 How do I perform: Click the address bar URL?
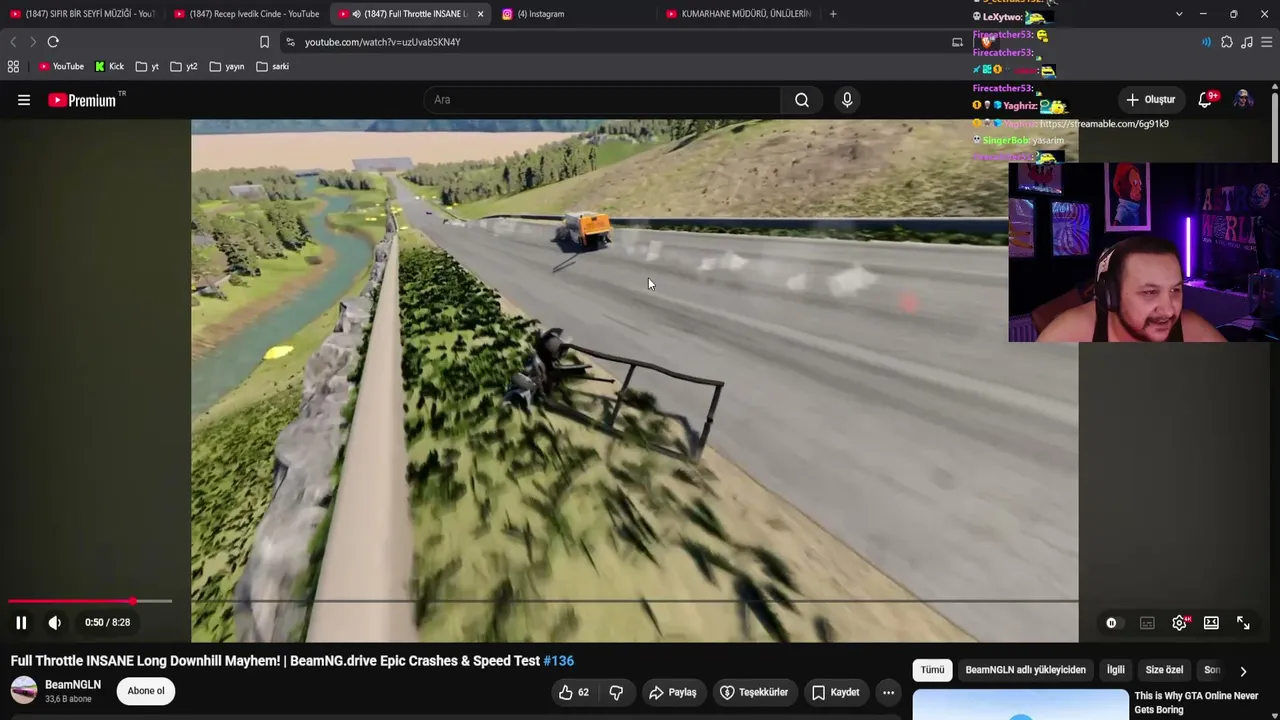383,42
